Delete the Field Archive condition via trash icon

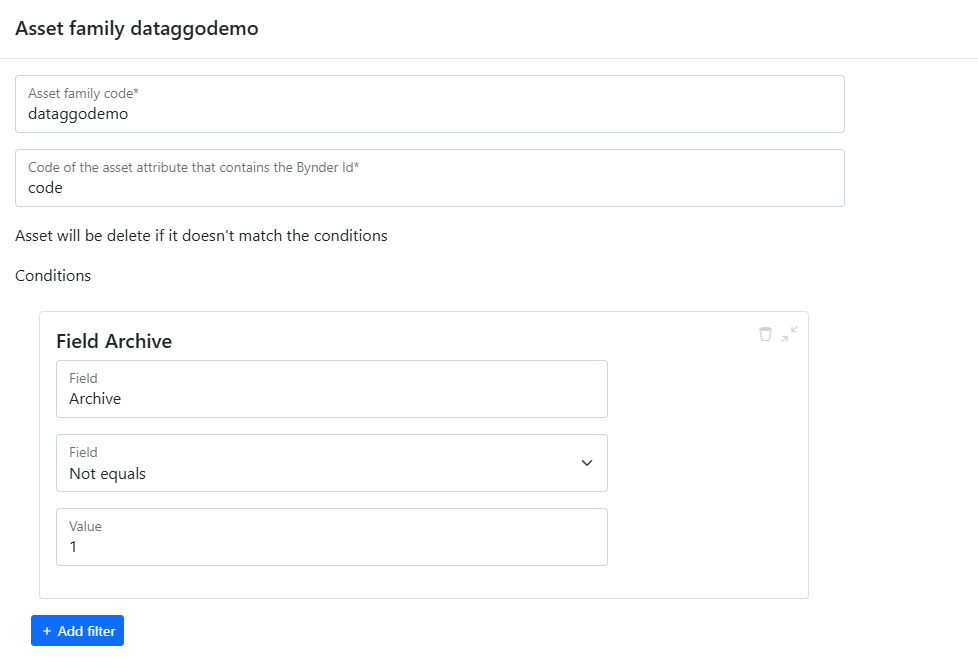point(766,334)
